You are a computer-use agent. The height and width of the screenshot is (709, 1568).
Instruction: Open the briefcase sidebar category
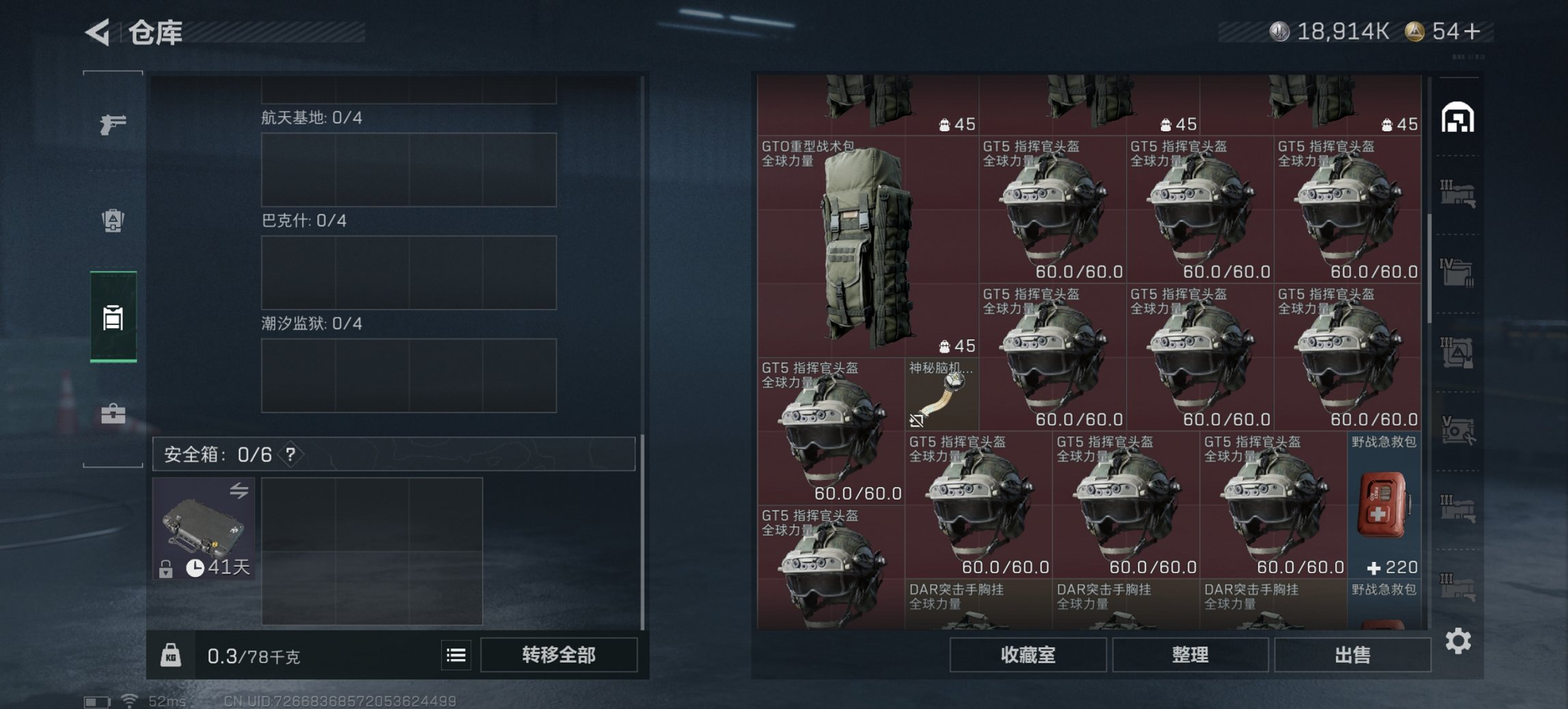pyautogui.click(x=113, y=413)
